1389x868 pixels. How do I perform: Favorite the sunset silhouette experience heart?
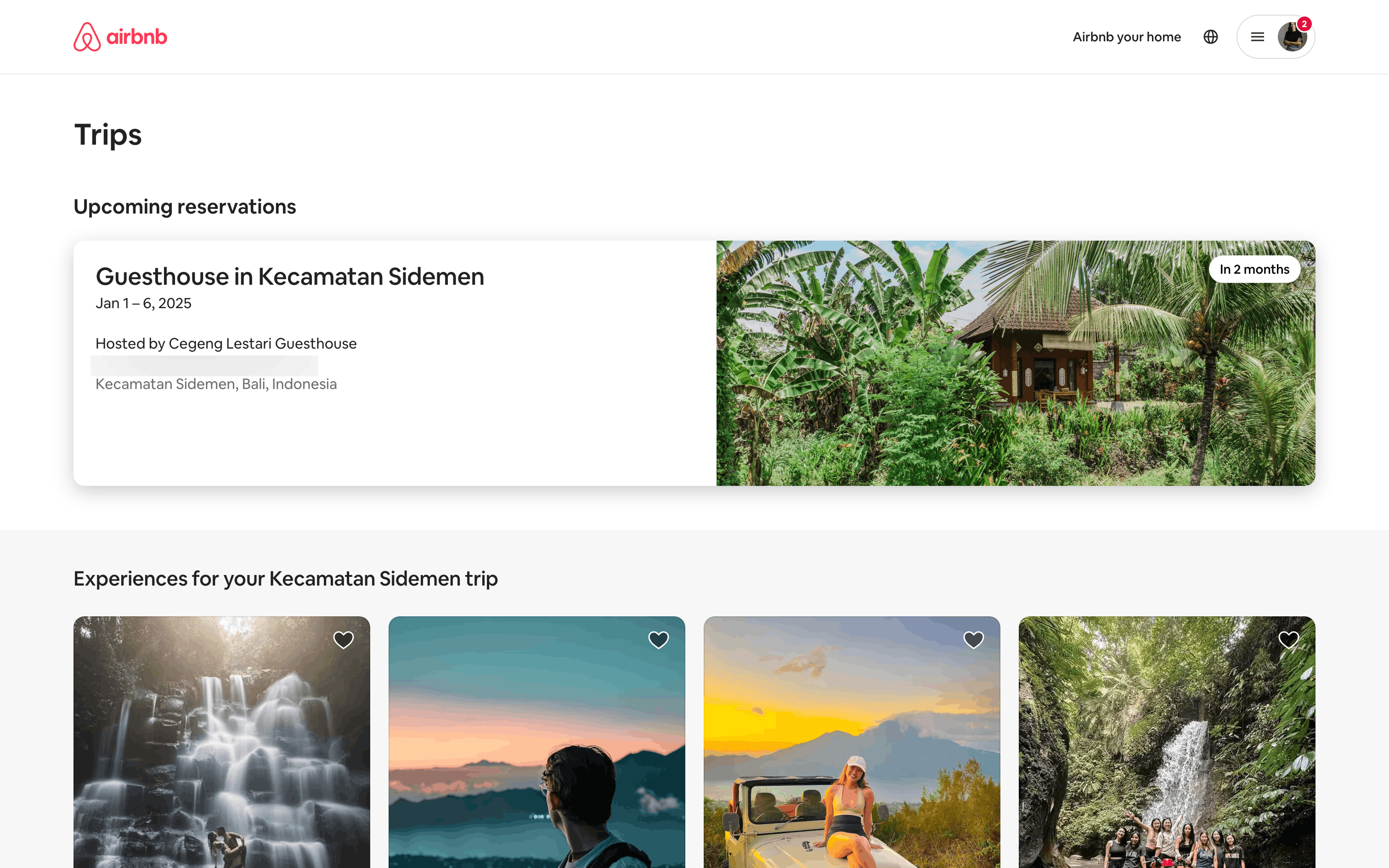click(658, 639)
